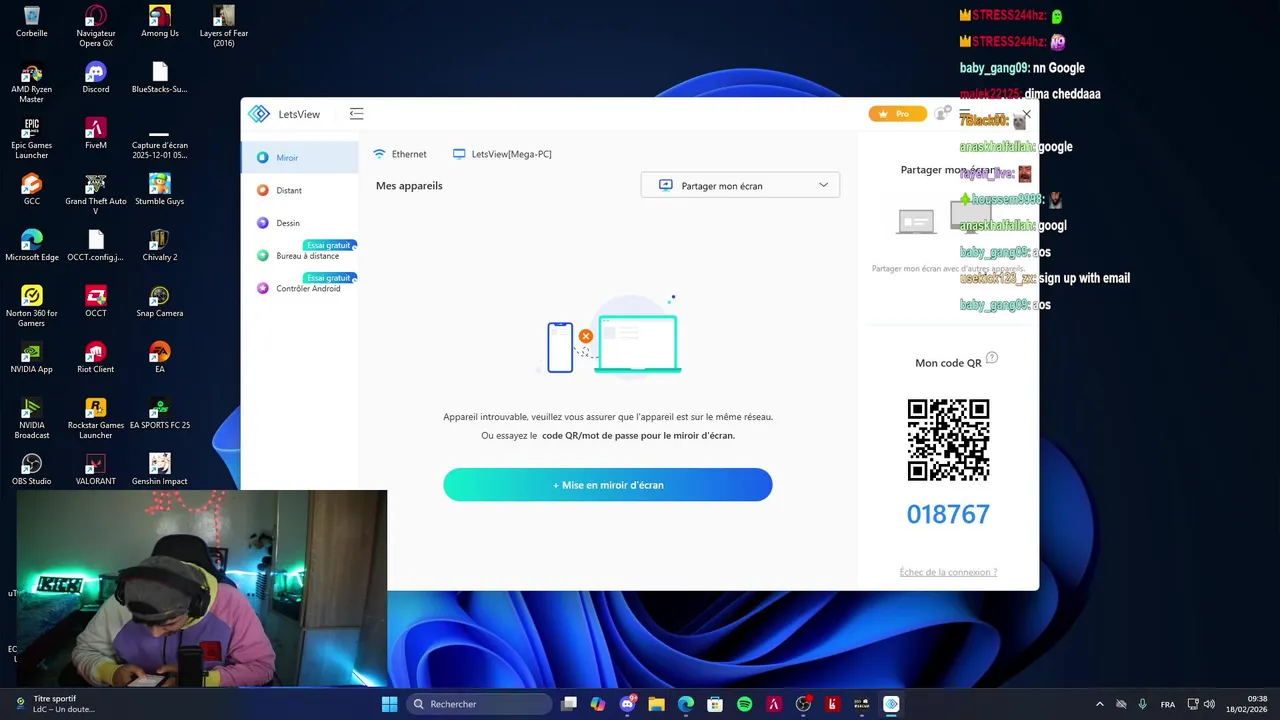Show hidden system tray icons chevron
1280x720 pixels.
click(1099, 704)
